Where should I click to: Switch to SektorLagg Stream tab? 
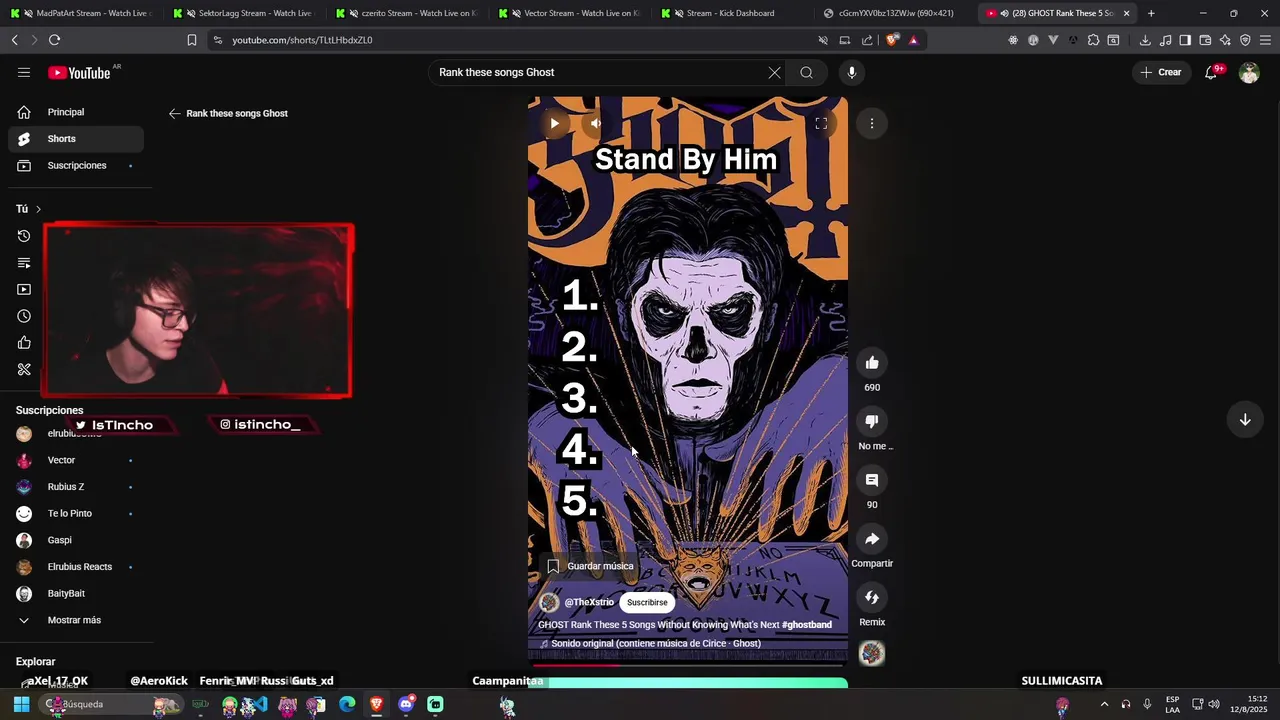245,13
